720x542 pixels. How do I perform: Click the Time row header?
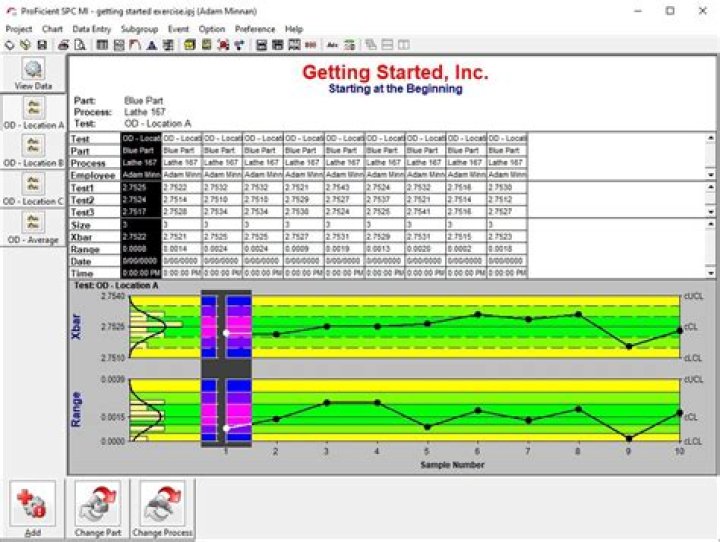(95, 273)
